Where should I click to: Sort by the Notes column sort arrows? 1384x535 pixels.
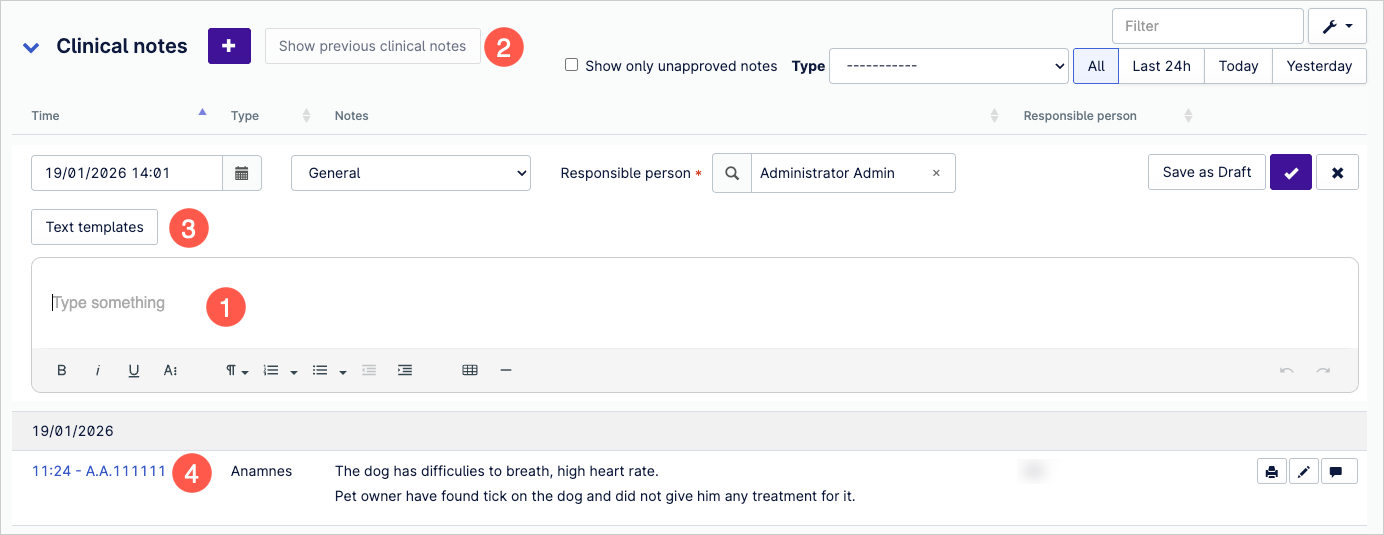[x=994, y=116]
